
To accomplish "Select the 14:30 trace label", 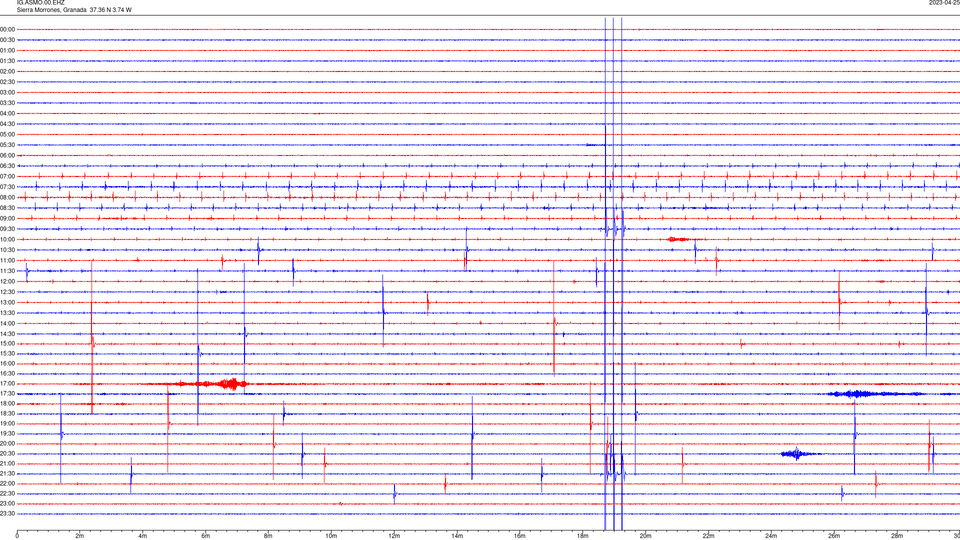I will tap(7, 334).
